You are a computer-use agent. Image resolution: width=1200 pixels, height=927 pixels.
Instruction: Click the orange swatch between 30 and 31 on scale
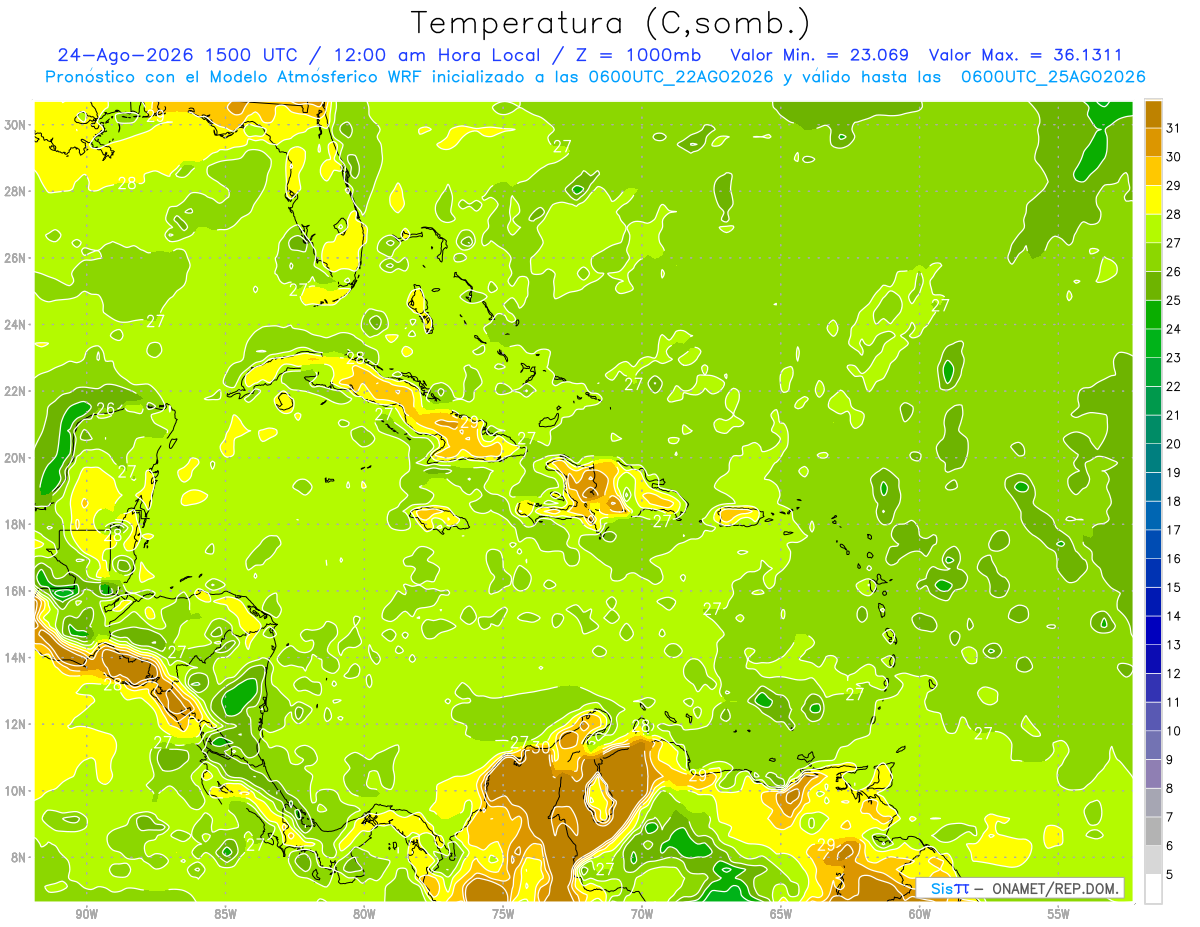(x=1153, y=143)
